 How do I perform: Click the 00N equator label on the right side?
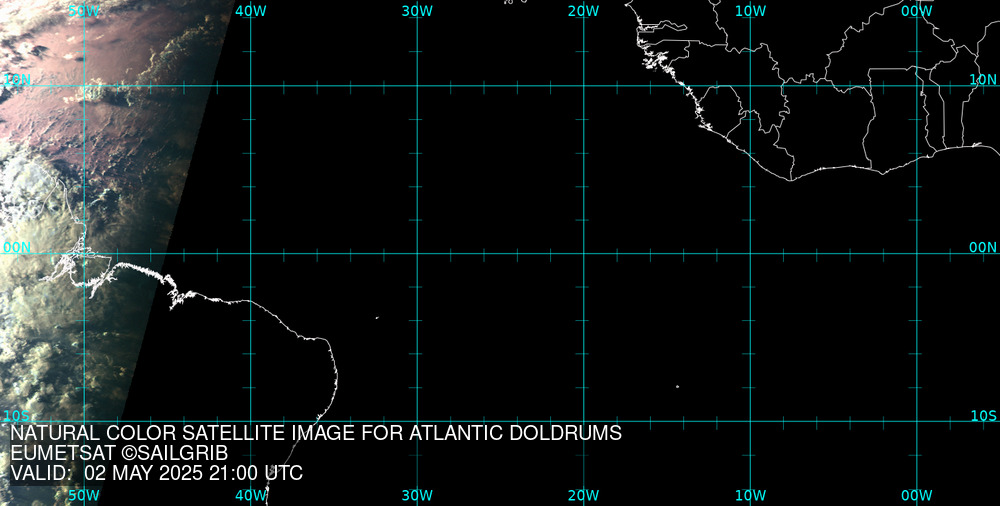coord(983,248)
